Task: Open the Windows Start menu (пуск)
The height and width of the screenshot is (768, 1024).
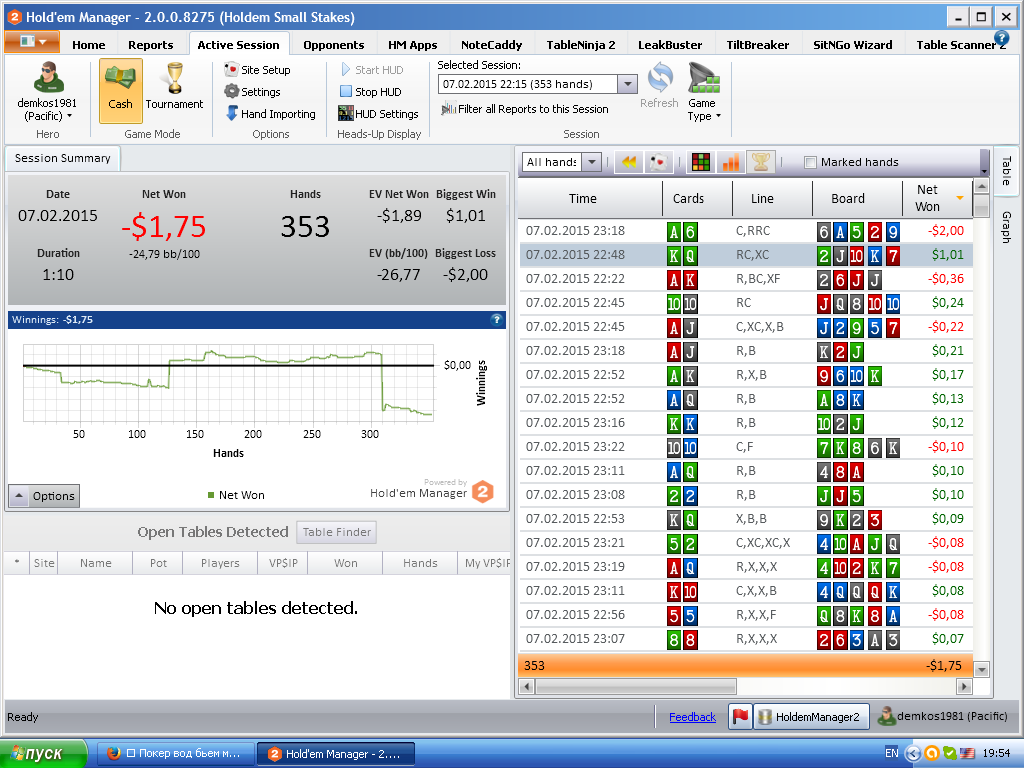Action: pos(44,754)
